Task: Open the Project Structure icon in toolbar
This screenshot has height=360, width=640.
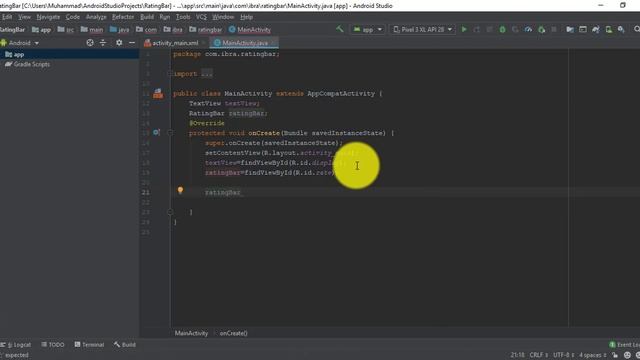Action: click(570, 29)
